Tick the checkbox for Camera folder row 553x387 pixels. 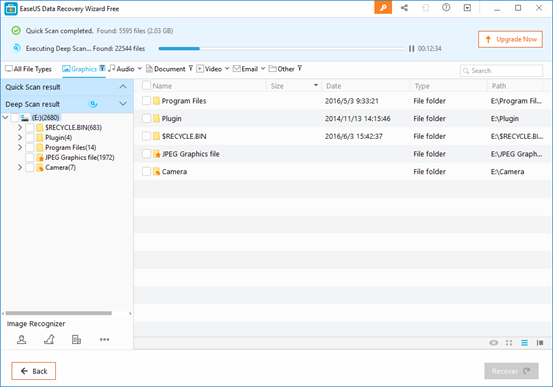coord(146,171)
